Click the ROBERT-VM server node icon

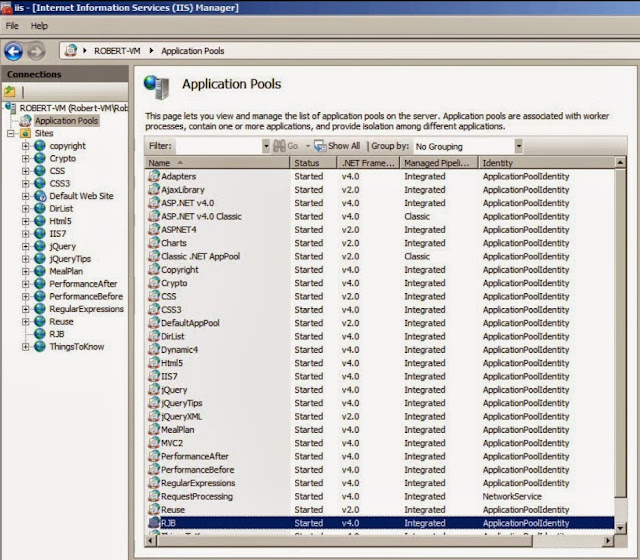[x=10, y=108]
